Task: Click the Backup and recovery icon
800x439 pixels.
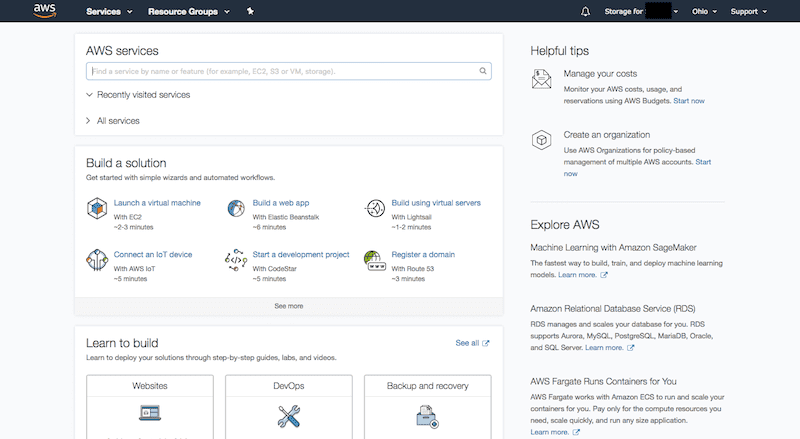Action: coord(428,417)
